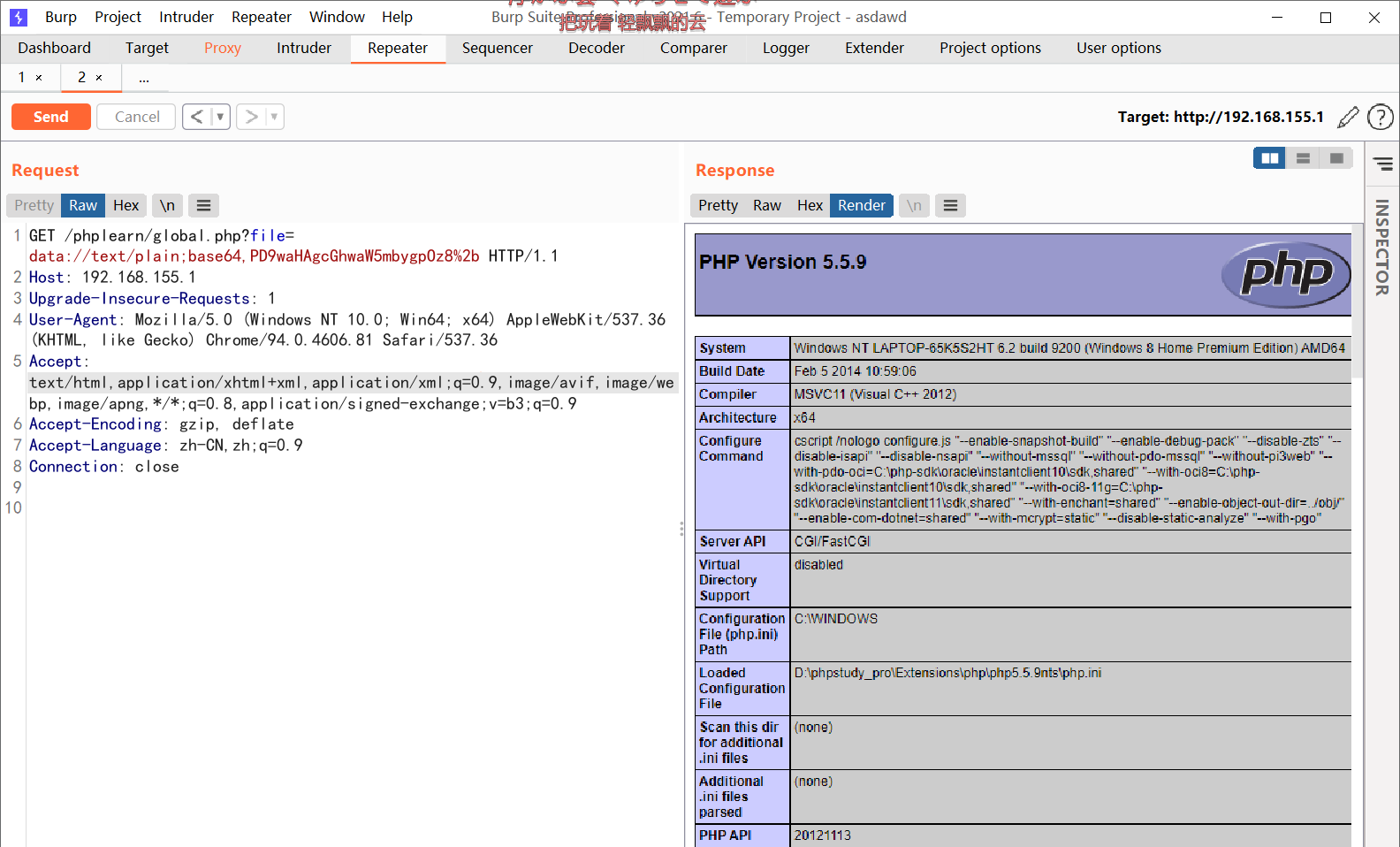Switch to the Dashboard tab
The image size is (1400, 847).
54,48
